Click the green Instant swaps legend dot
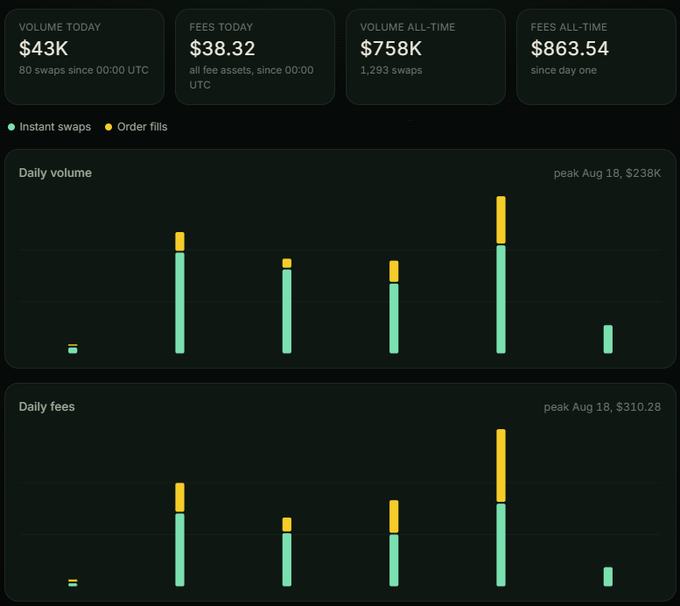Screen dimensions: 680x606 (x=11, y=127)
